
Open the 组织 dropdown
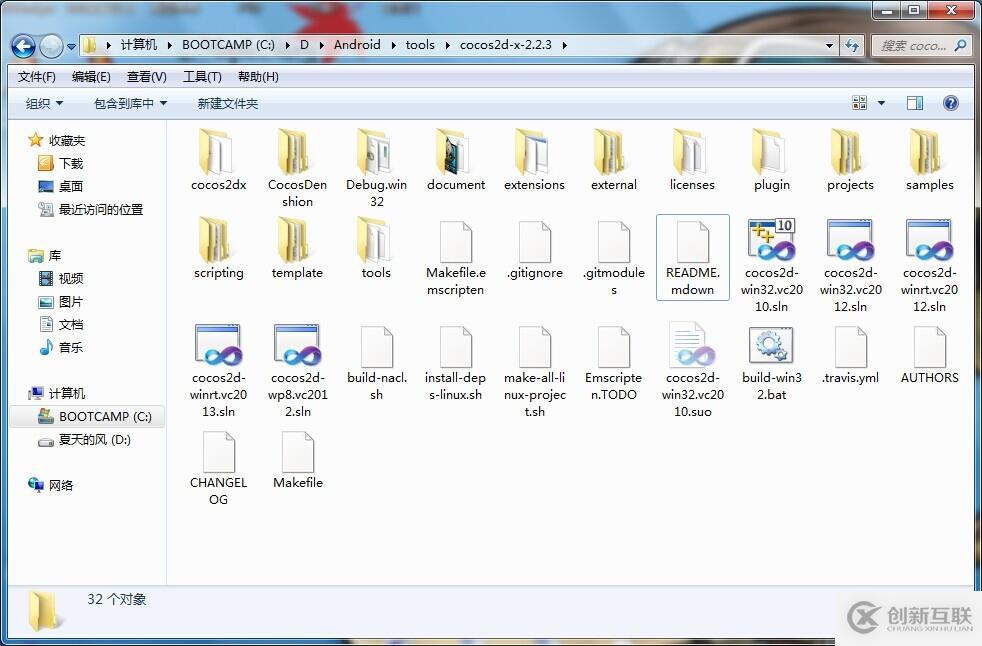point(44,103)
